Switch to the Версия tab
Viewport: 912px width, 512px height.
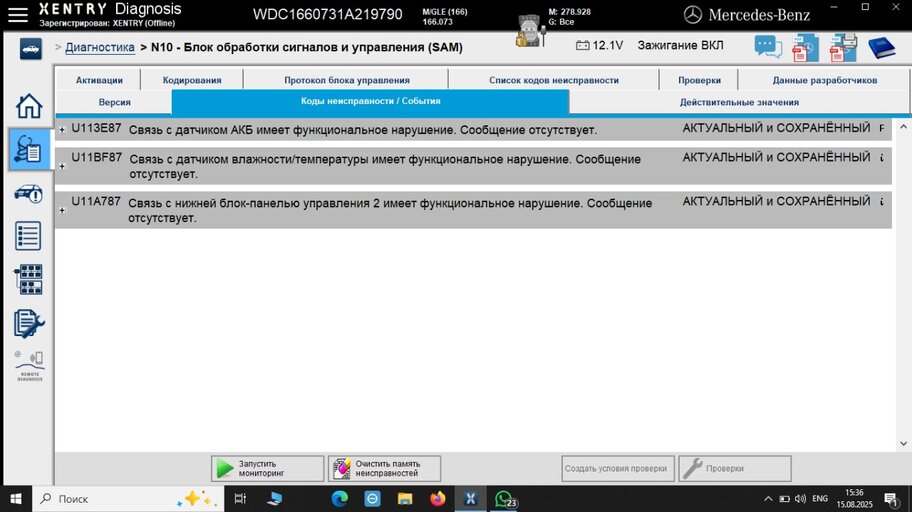click(115, 102)
